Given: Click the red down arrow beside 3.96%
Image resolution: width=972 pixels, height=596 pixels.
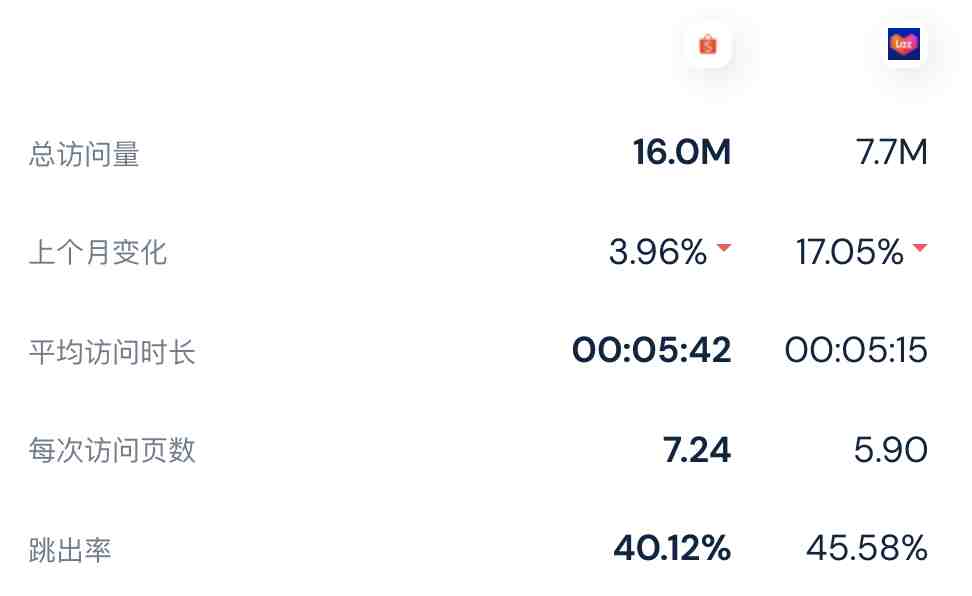Looking at the screenshot, I should click(x=723, y=247).
